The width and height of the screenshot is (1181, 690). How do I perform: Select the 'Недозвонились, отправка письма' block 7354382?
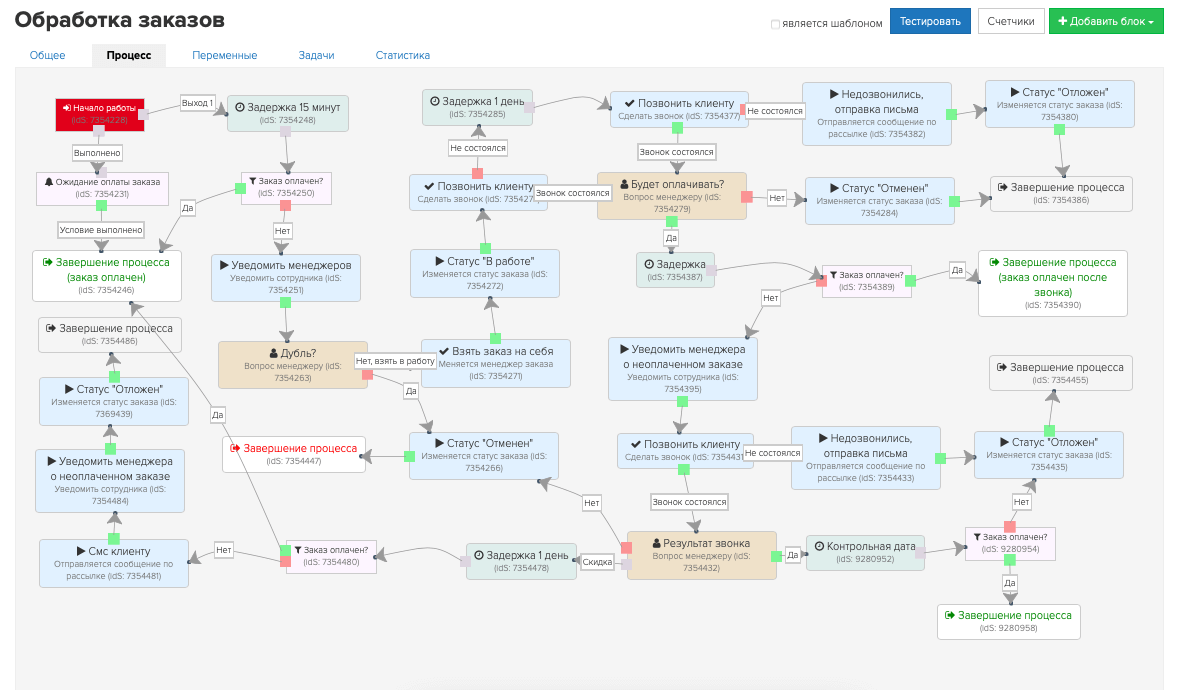(877, 114)
